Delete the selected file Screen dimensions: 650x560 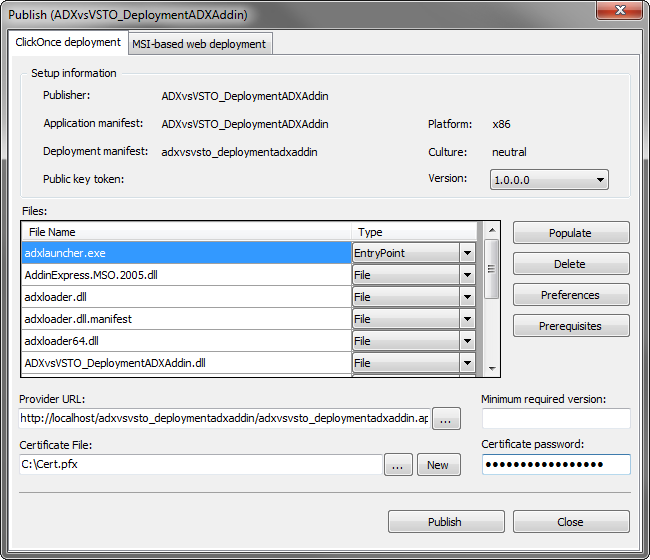click(x=571, y=264)
